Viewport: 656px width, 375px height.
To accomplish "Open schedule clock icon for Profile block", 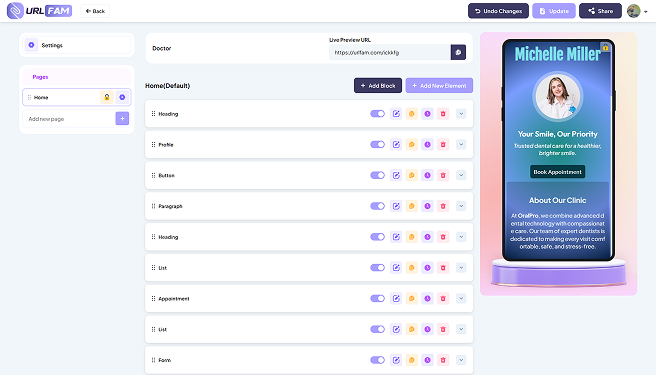I will pos(427,144).
